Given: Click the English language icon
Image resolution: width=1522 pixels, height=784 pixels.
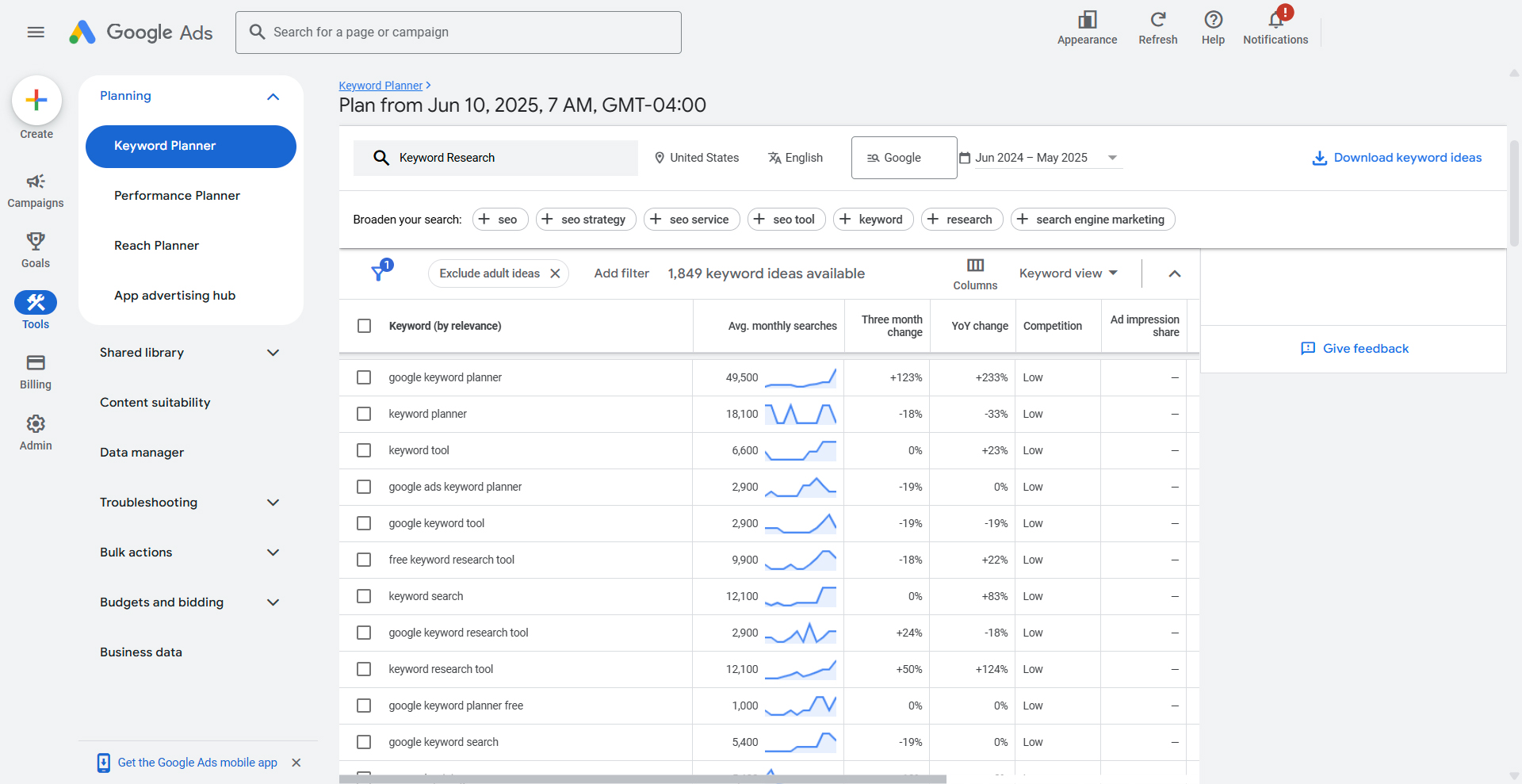Looking at the screenshot, I should click(774, 158).
